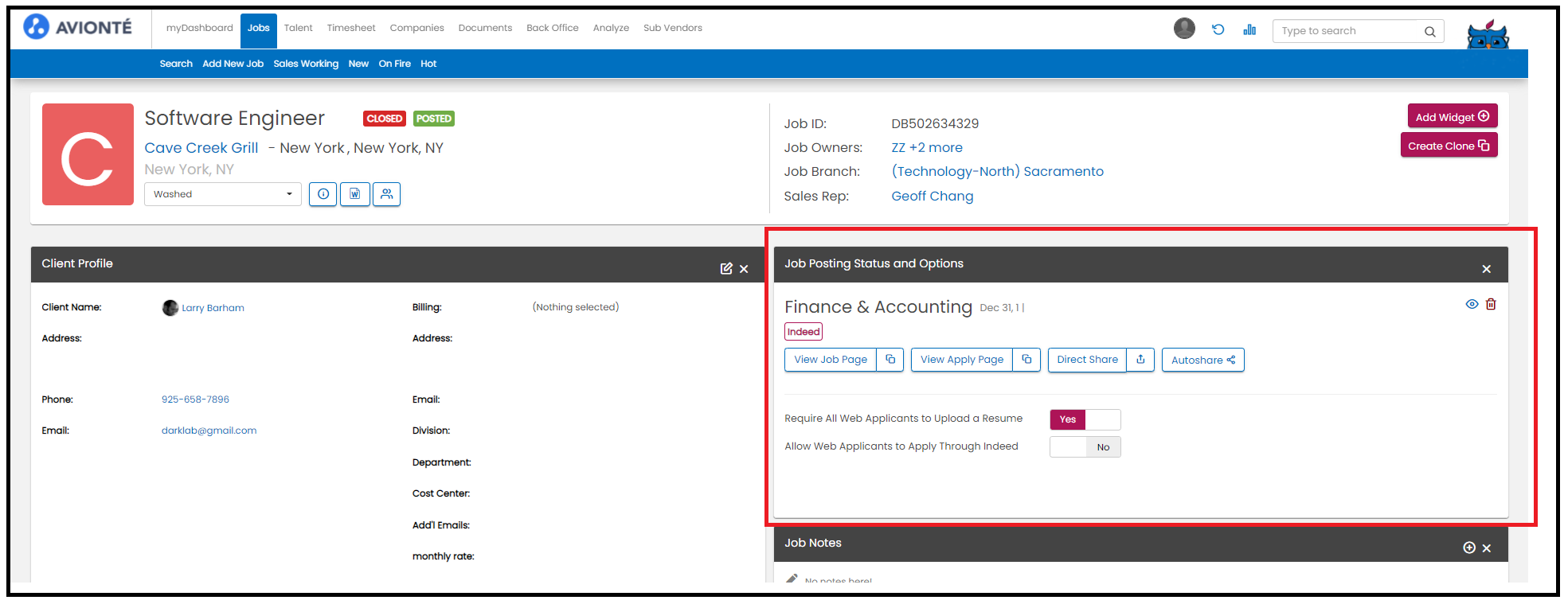Viewport: 1568px width, 604px height.
Task: Open the (Technology-North) Sacramento branch link
Action: pyautogui.click(x=997, y=171)
